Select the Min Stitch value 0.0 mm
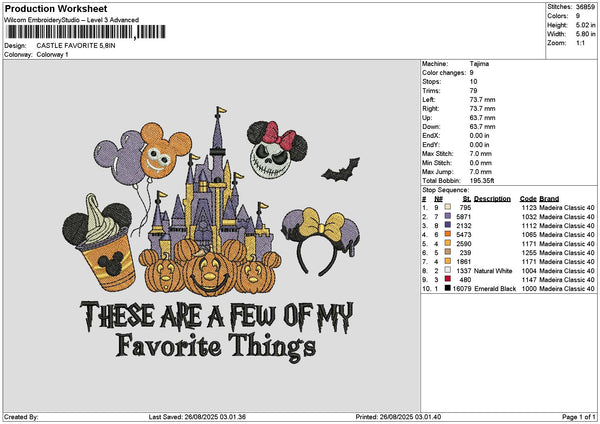600x424 pixels. (481, 163)
